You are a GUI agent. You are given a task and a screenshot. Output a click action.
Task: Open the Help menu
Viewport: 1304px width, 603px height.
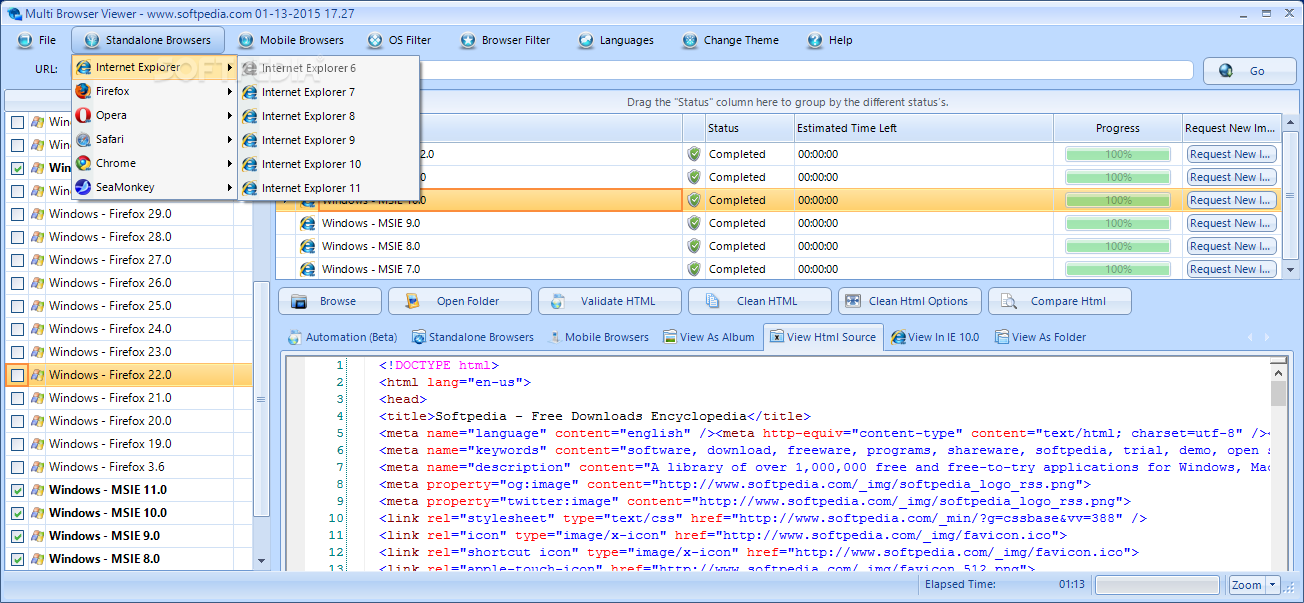point(830,40)
